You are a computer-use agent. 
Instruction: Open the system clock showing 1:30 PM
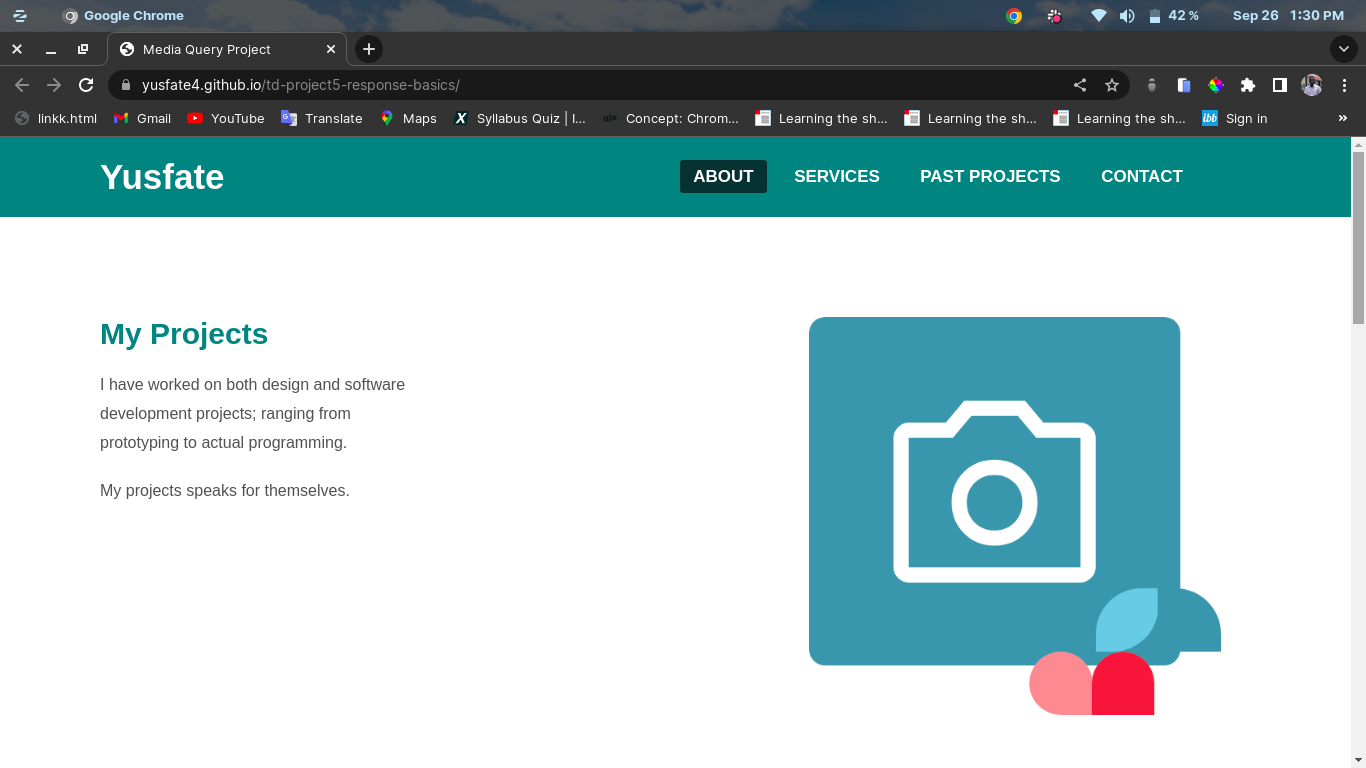point(1317,15)
